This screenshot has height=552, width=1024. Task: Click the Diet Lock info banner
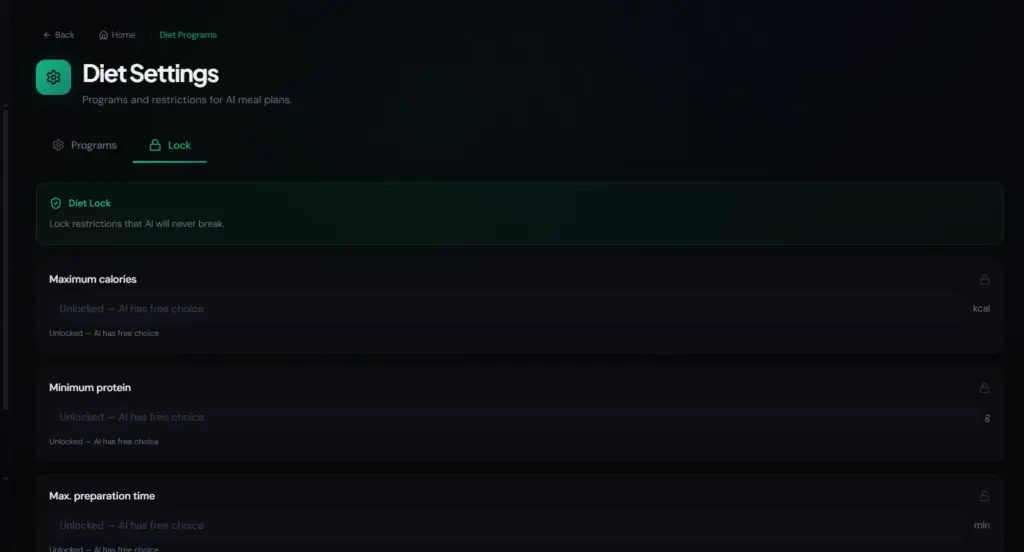click(519, 214)
